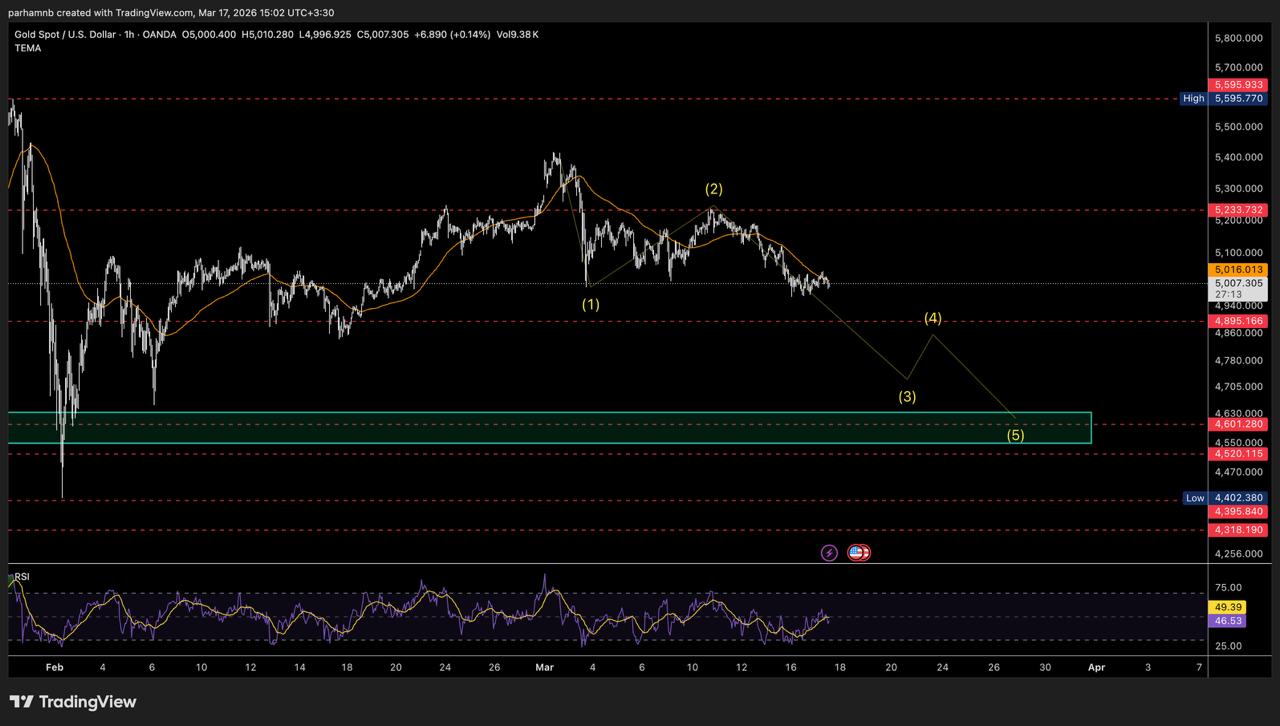Click the wave (4) projection label
The height and width of the screenshot is (726, 1280).
click(x=932, y=319)
